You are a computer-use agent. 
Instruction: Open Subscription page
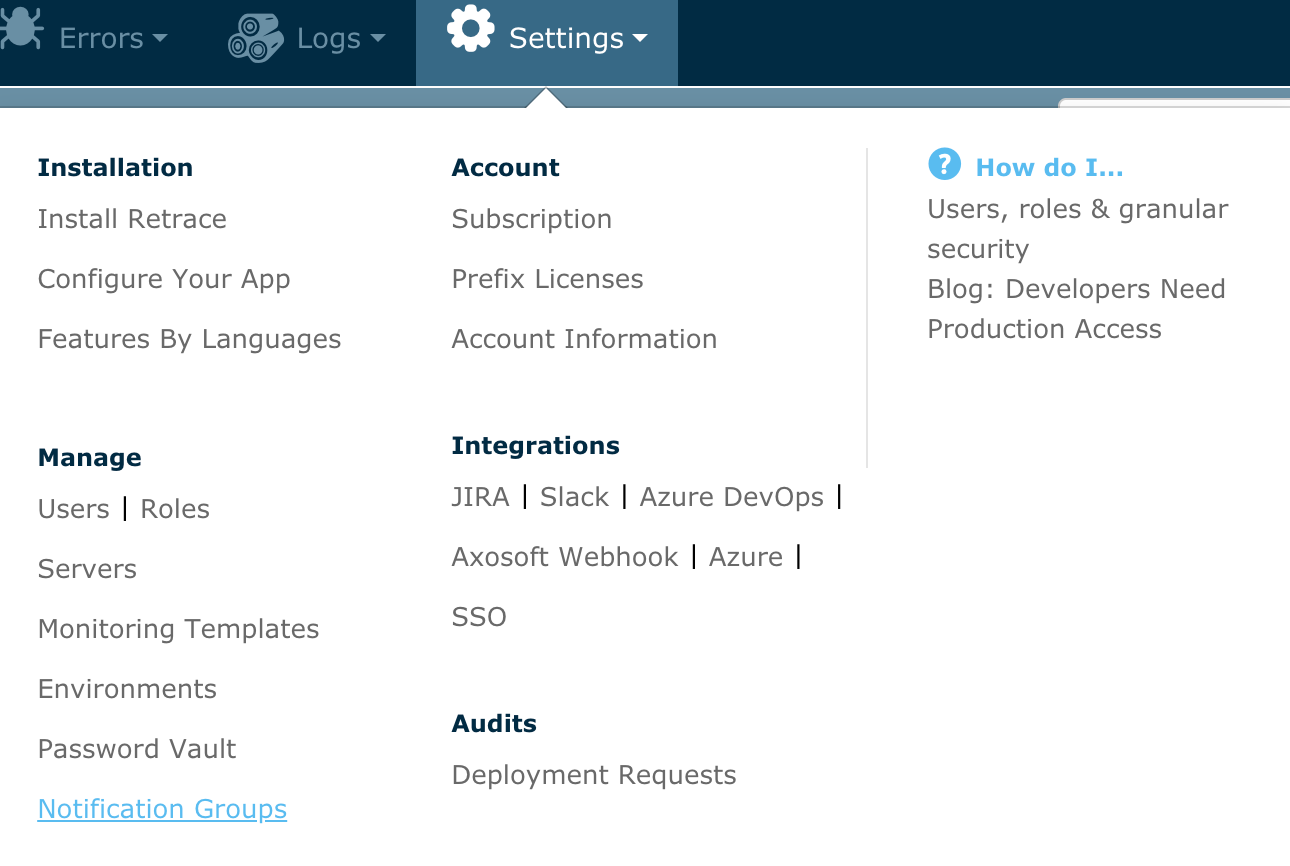(x=532, y=219)
